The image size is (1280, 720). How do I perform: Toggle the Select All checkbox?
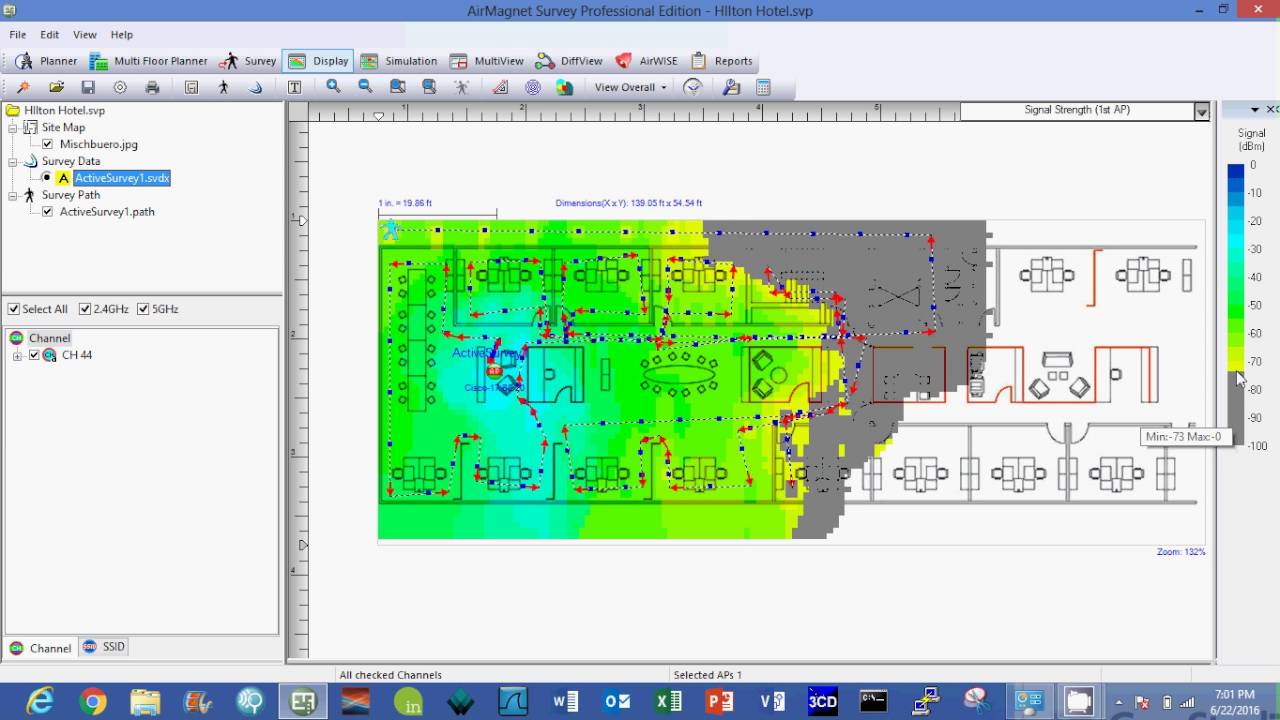pos(13,310)
